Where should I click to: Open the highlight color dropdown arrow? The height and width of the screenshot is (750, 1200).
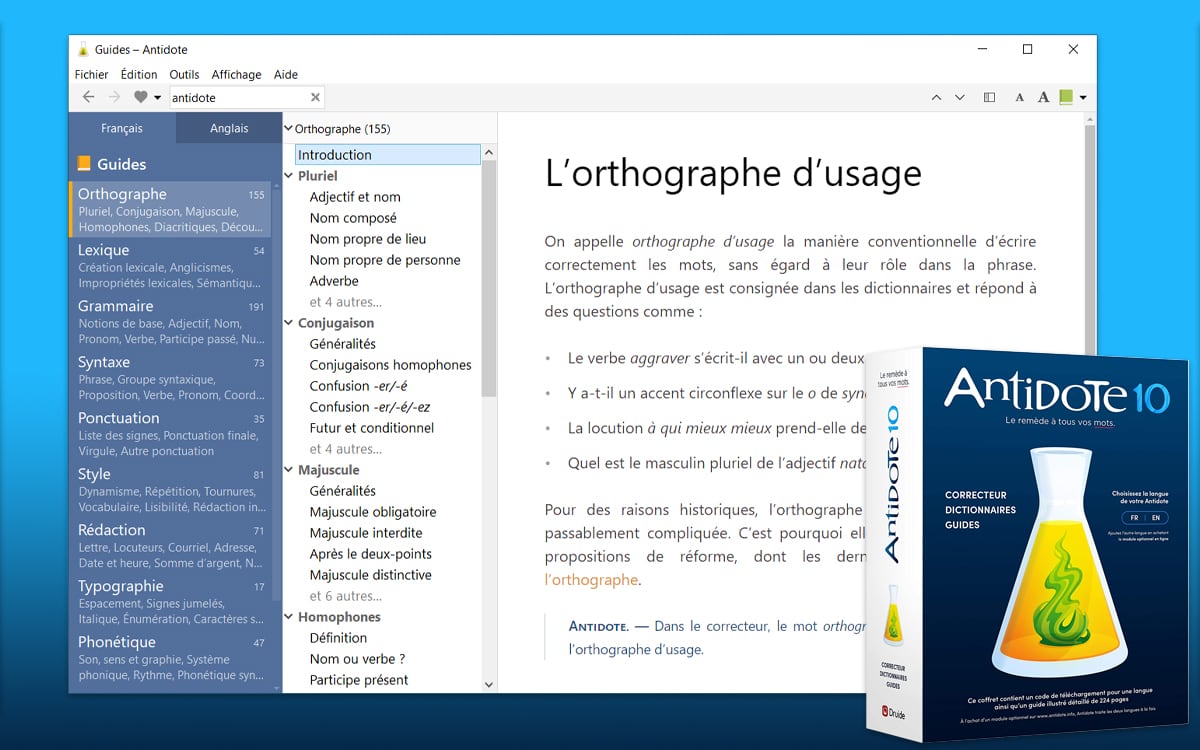1082,98
